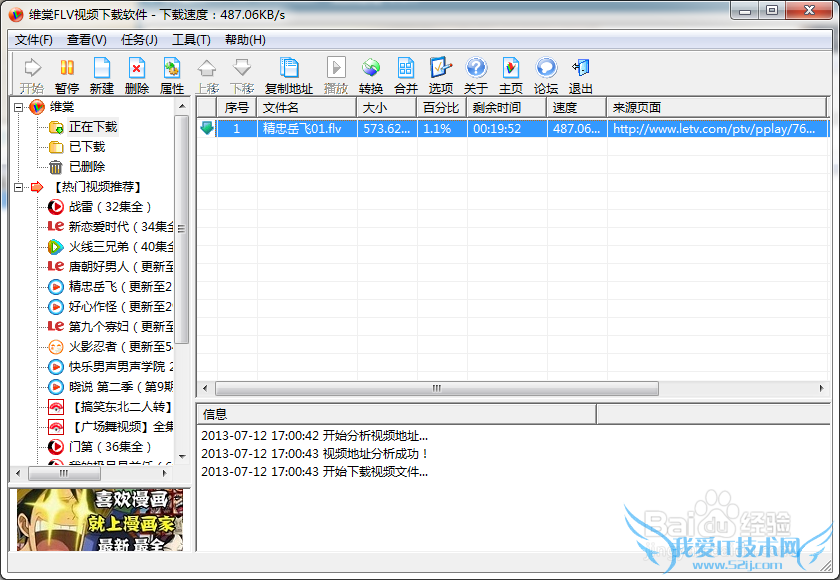Open 查看(V) menu
This screenshot has width=840, height=580.
click(86, 40)
